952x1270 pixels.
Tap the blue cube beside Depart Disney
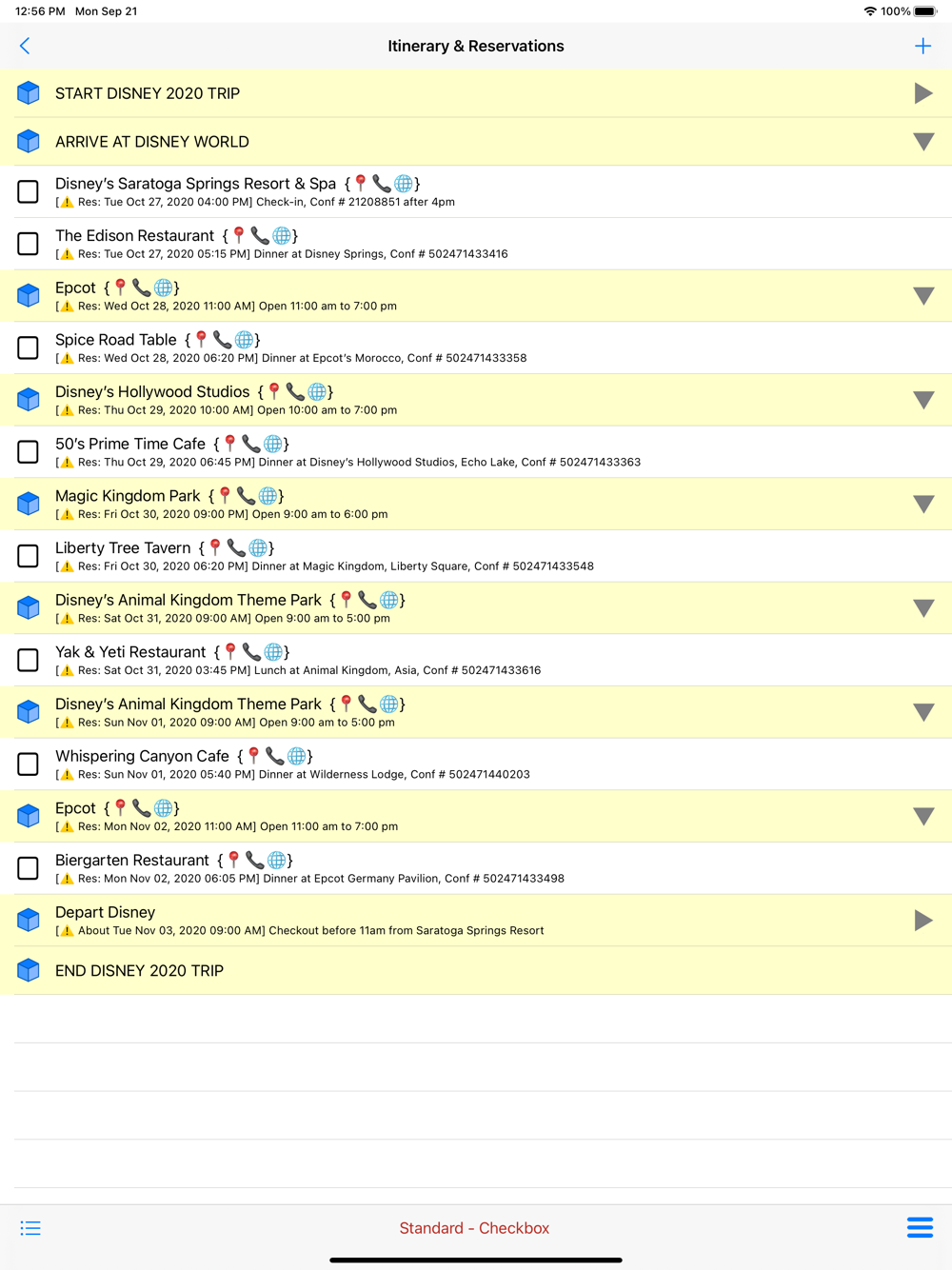click(x=29, y=920)
